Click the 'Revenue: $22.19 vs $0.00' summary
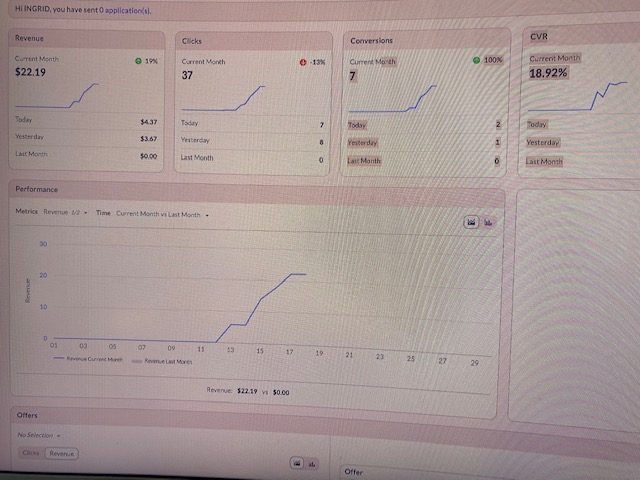Screen dimensions: 640x480 [248, 391]
